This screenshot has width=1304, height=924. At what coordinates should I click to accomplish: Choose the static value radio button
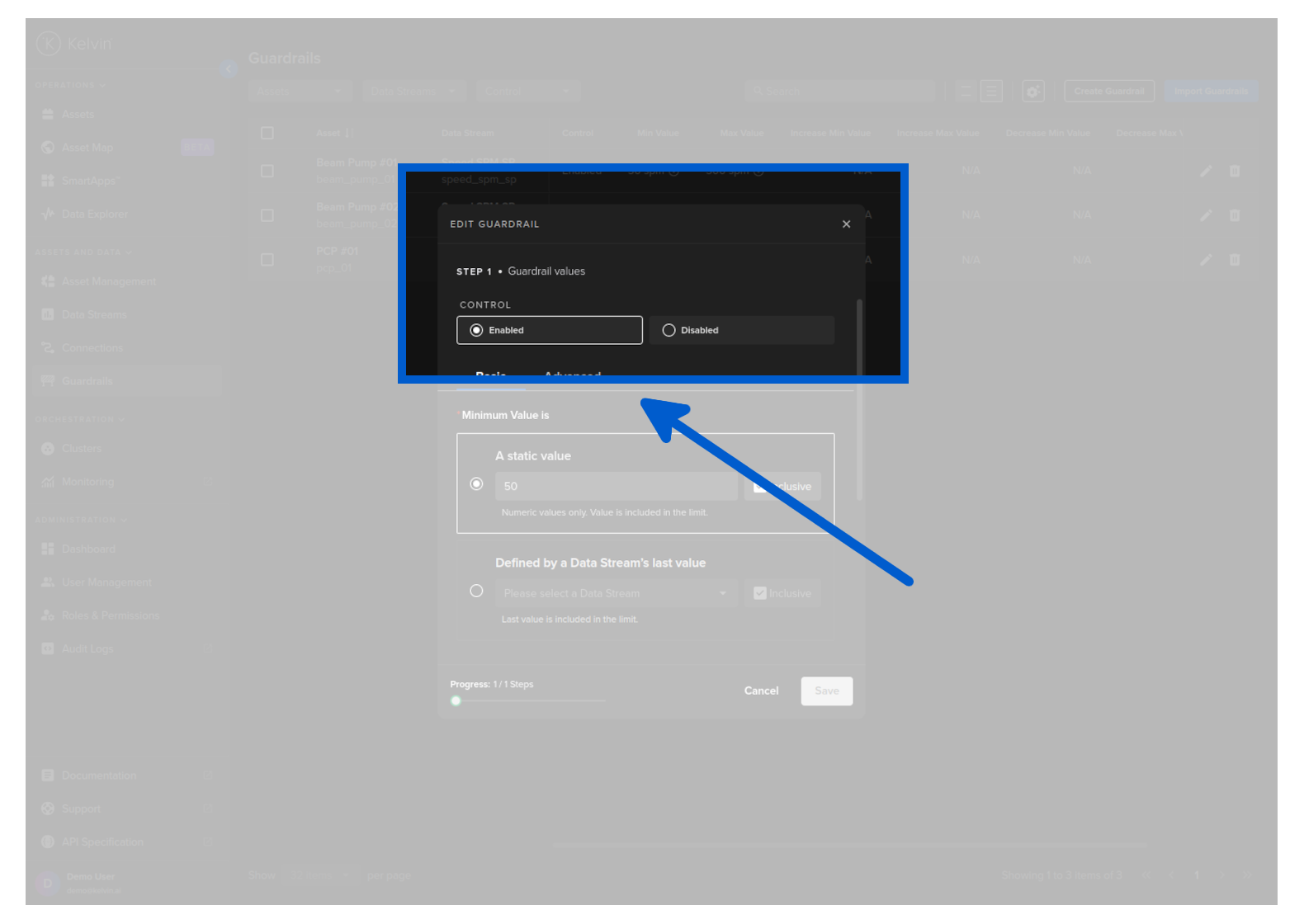tap(476, 484)
